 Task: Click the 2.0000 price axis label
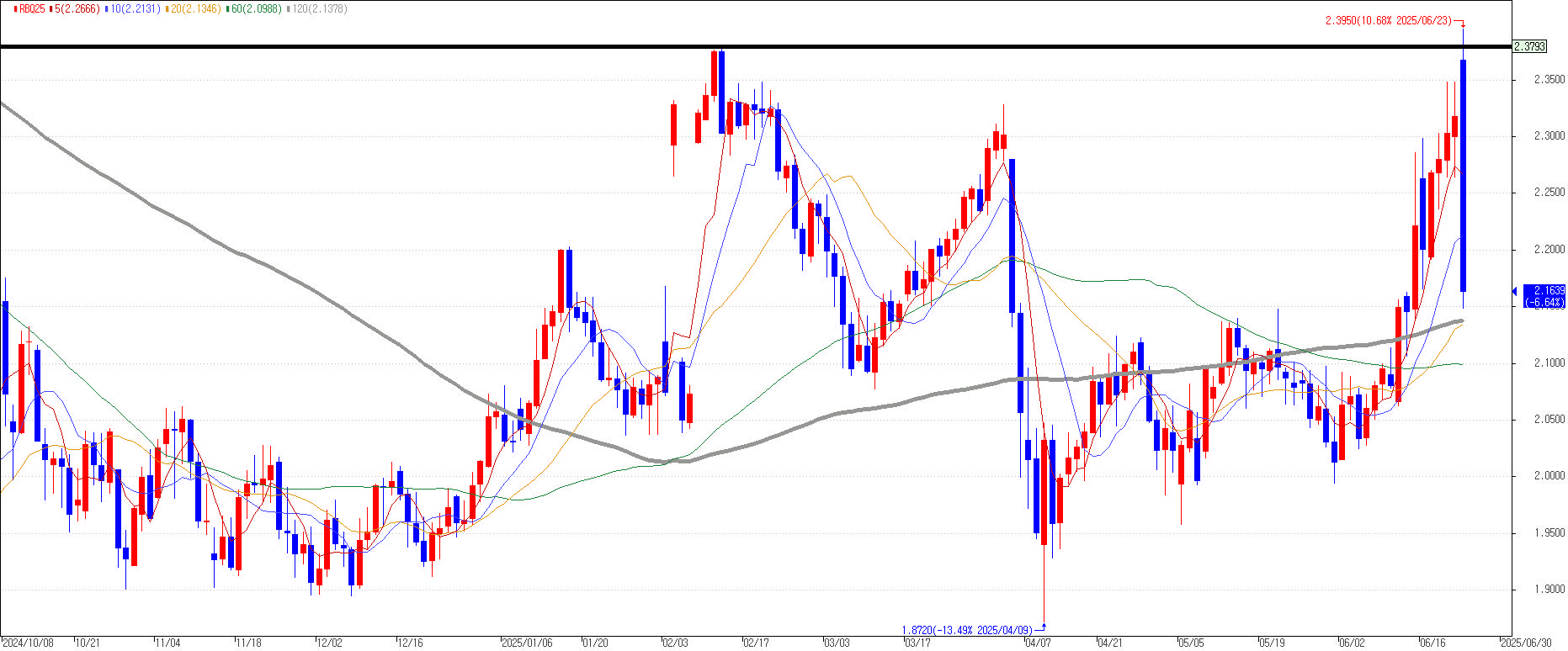point(1549,476)
